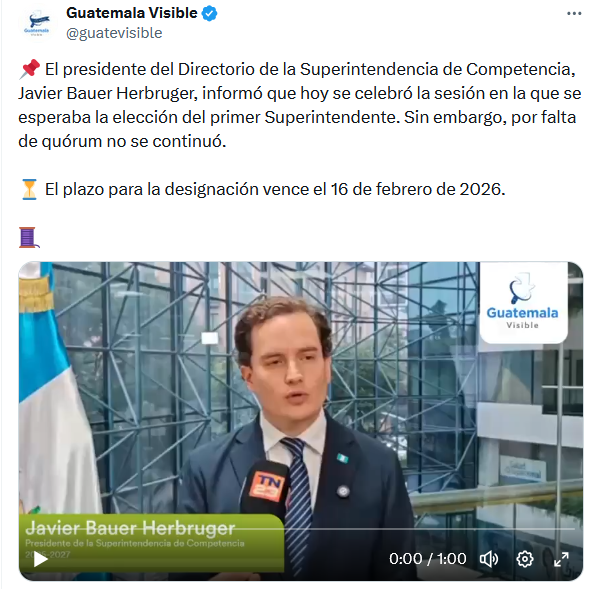Open the three-dot more options menu

pos(574,14)
